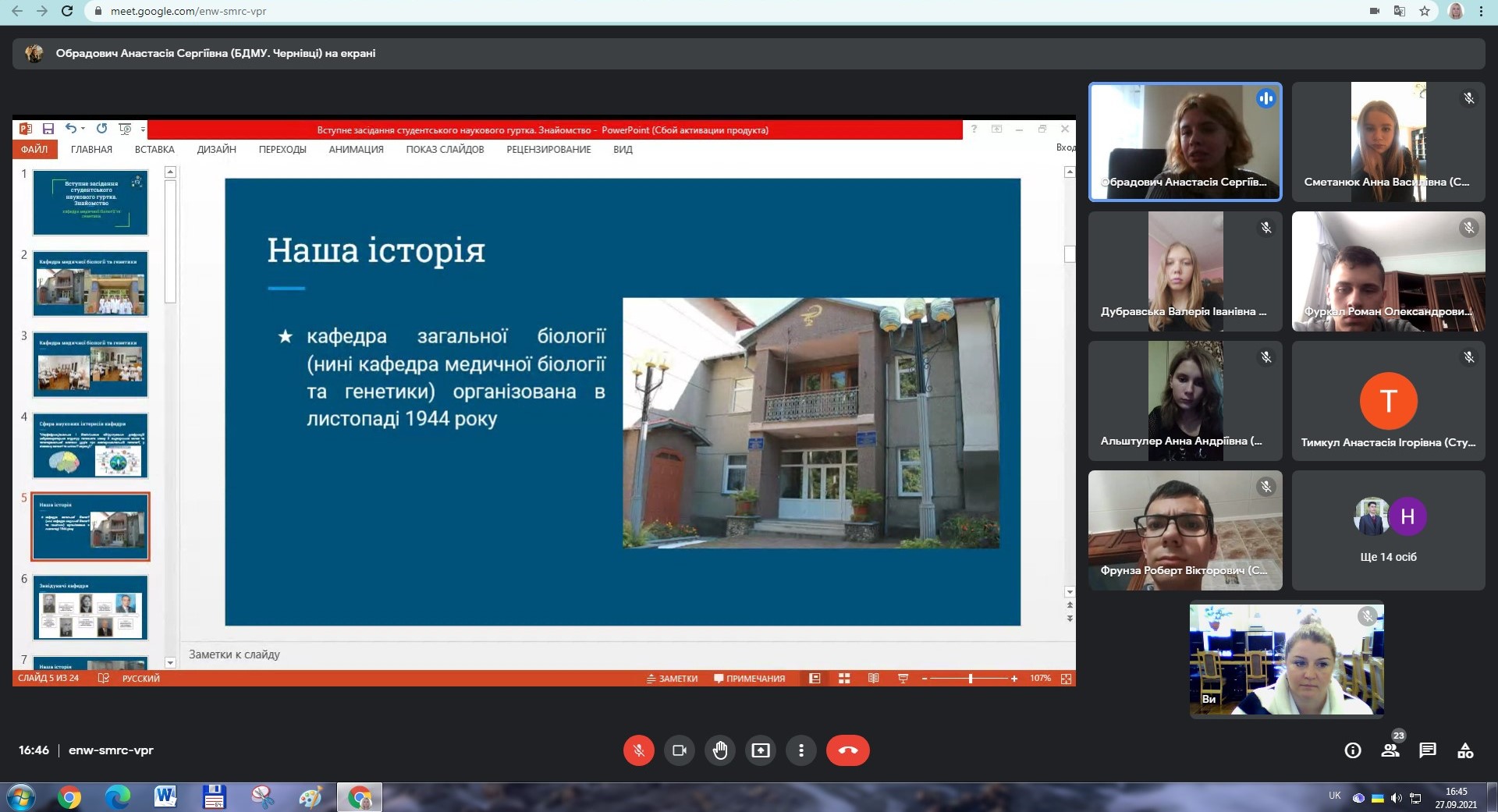The image size is (1498, 812).
Task: Click ФАЙЛ tab in shared PowerPoint
Action: [x=34, y=149]
